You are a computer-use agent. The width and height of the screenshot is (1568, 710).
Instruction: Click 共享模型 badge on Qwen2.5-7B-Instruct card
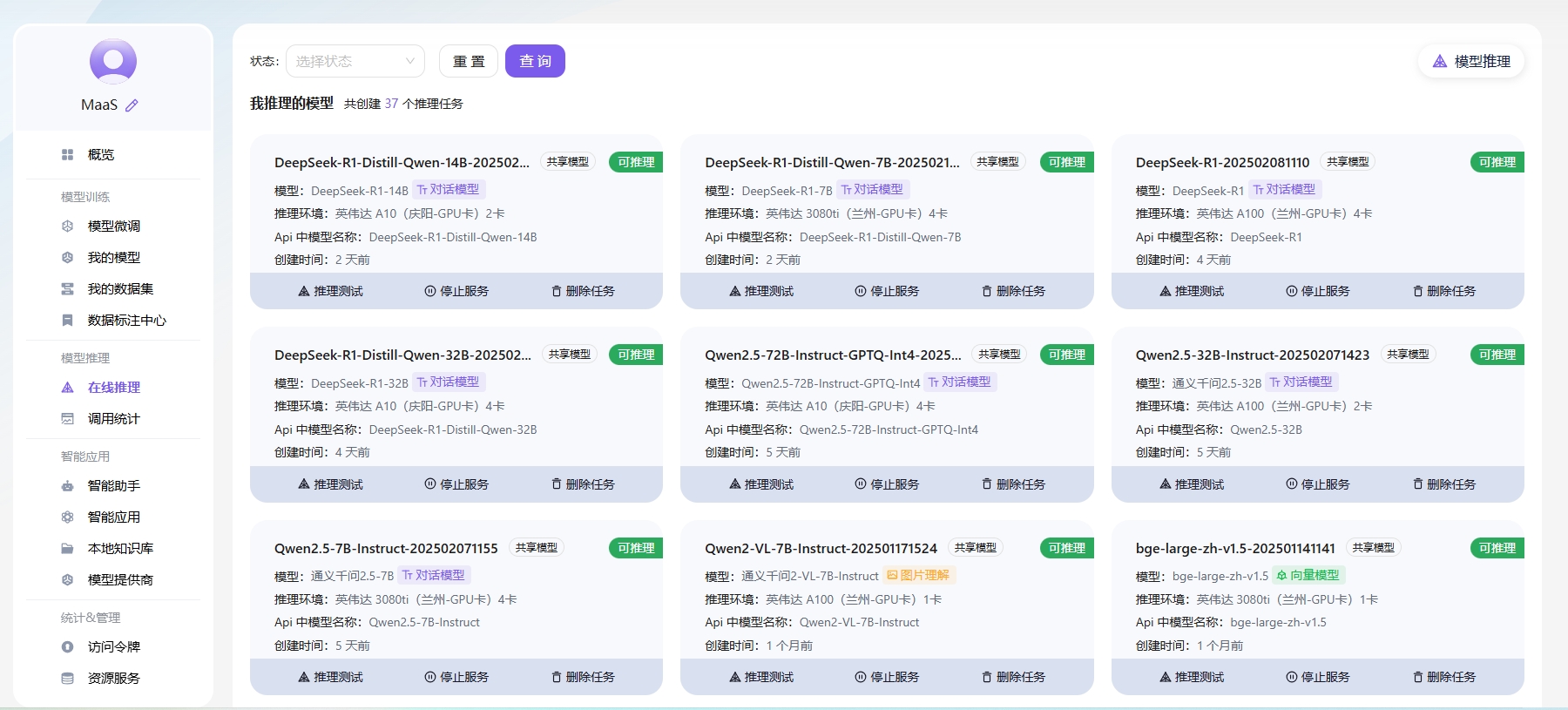[536, 547]
